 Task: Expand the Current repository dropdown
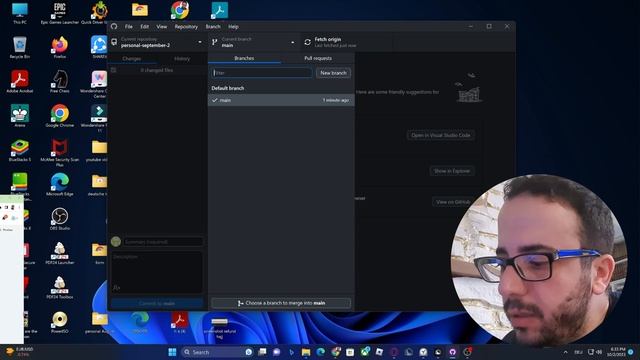(x=158, y=42)
